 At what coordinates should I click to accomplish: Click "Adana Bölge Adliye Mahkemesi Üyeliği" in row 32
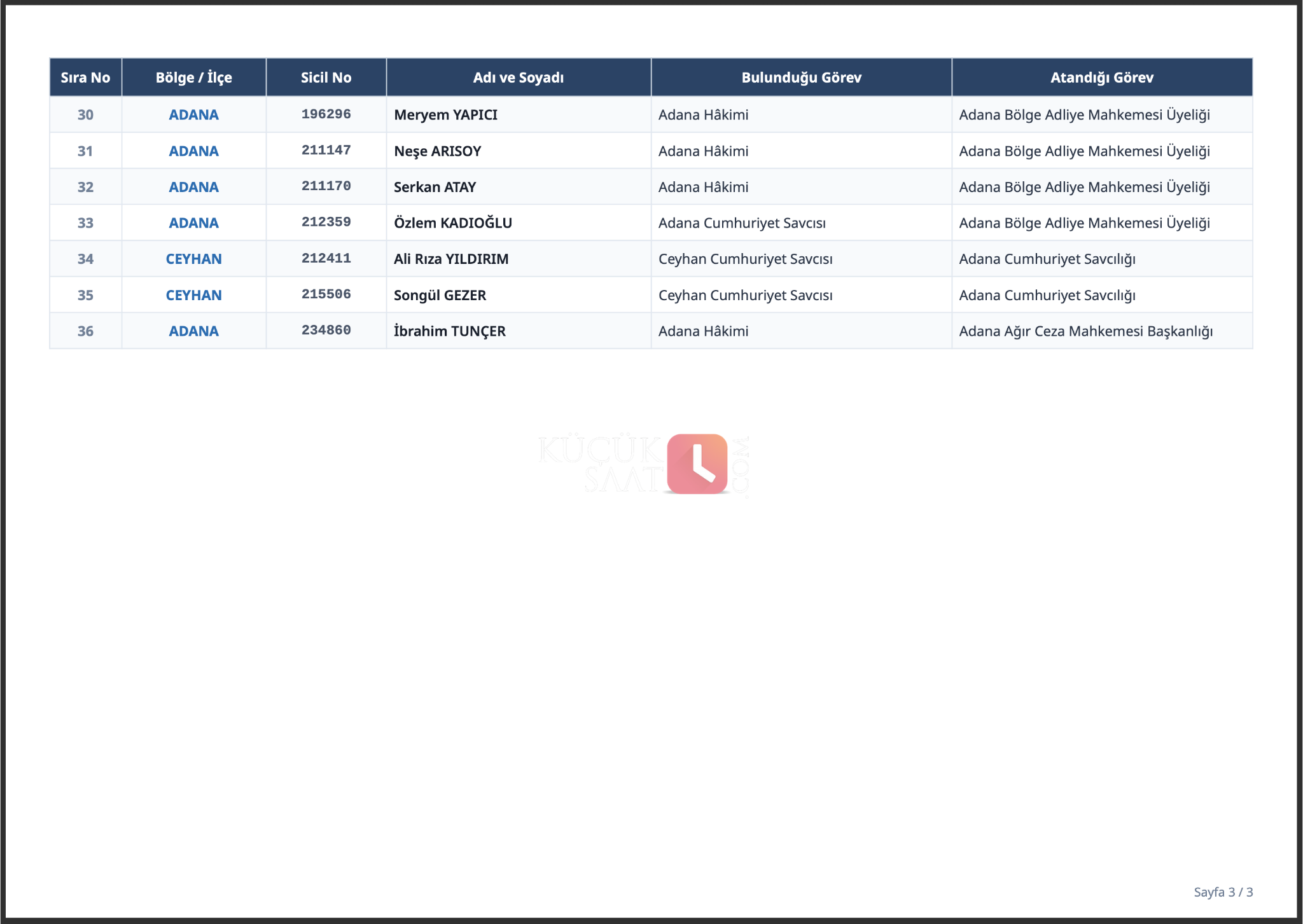1084,187
